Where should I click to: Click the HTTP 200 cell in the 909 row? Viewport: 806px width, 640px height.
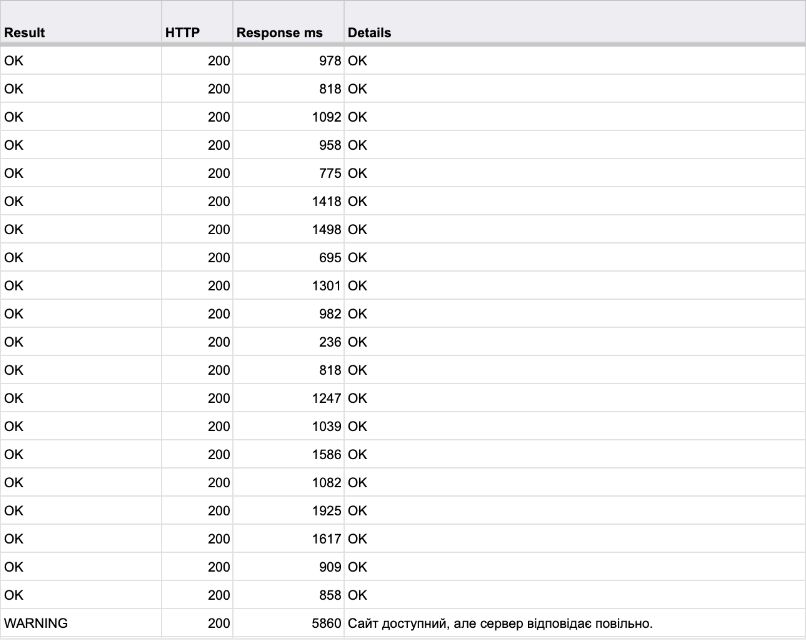click(197, 566)
